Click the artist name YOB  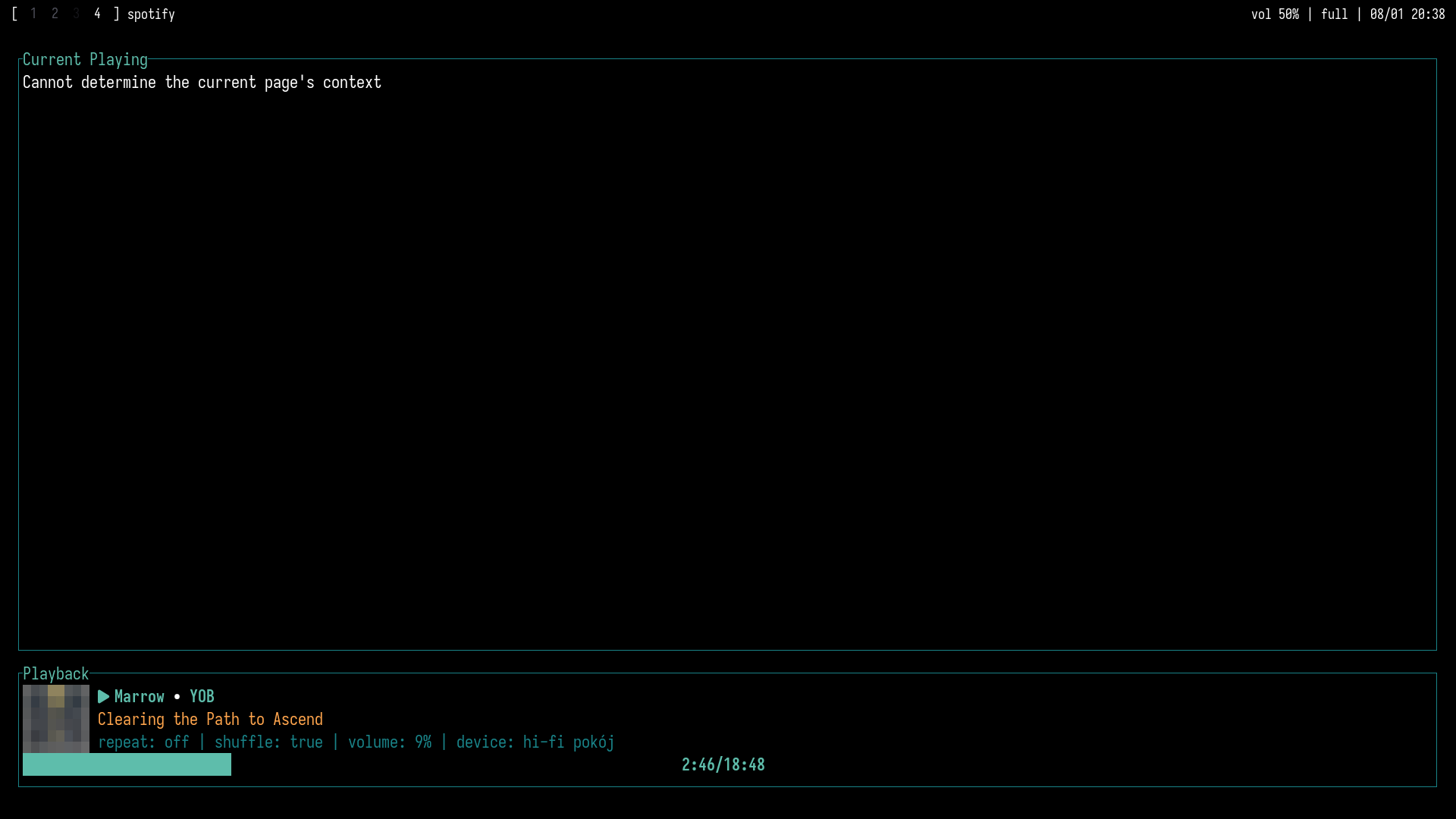tap(202, 697)
